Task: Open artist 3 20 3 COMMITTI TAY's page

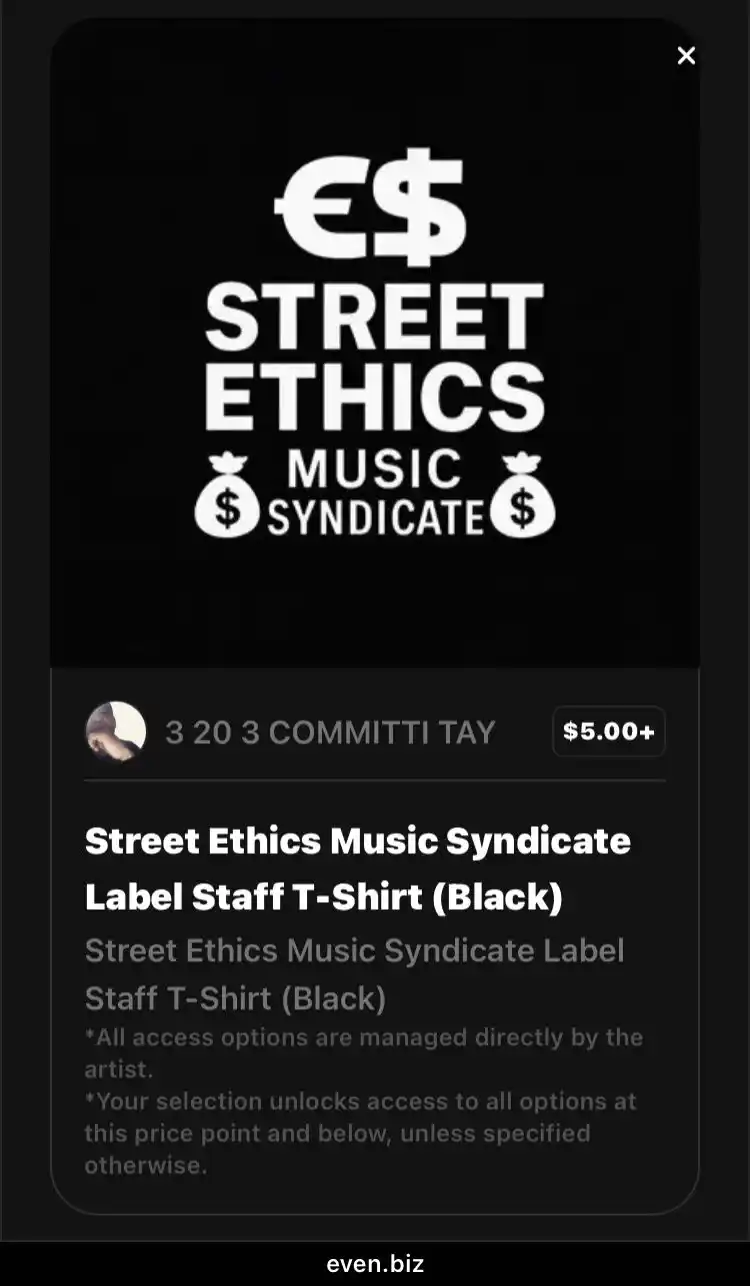Action: click(x=330, y=732)
